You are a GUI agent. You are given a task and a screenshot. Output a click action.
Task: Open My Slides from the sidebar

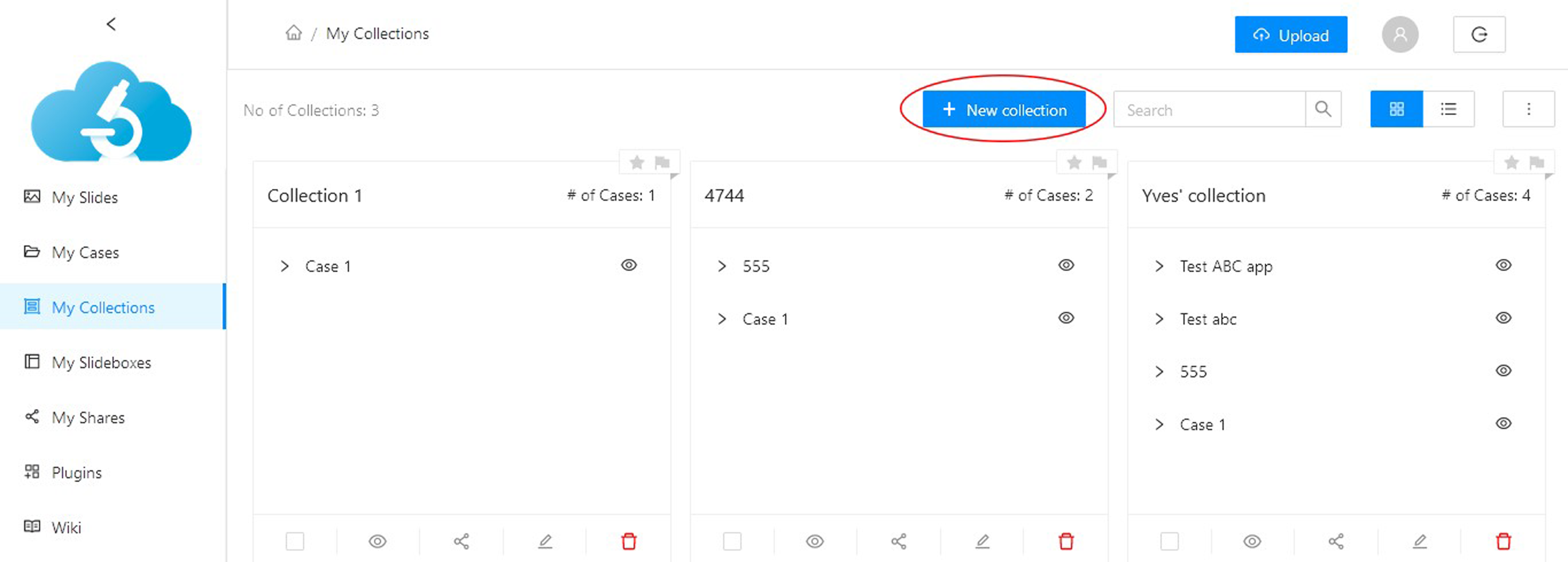tap(84, 197)
